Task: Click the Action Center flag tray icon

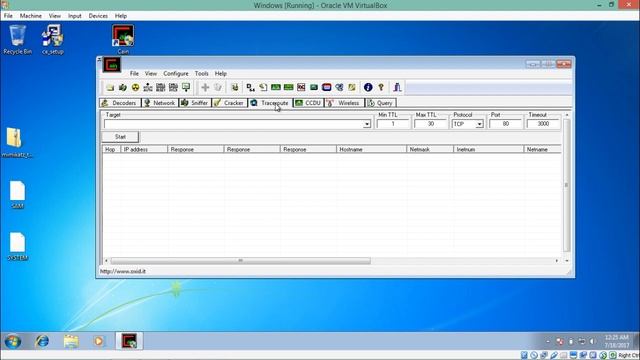Action: pos(560,341)
